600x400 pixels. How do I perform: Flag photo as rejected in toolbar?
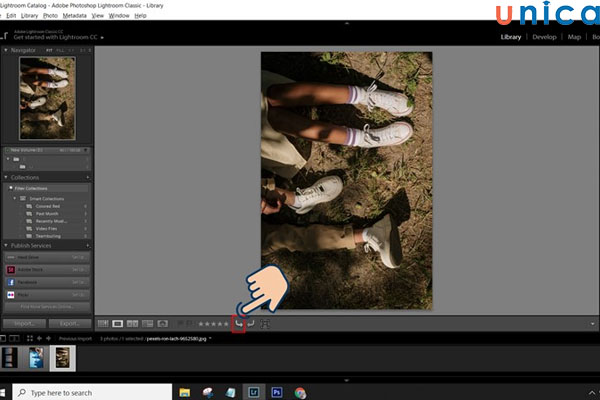190,324
